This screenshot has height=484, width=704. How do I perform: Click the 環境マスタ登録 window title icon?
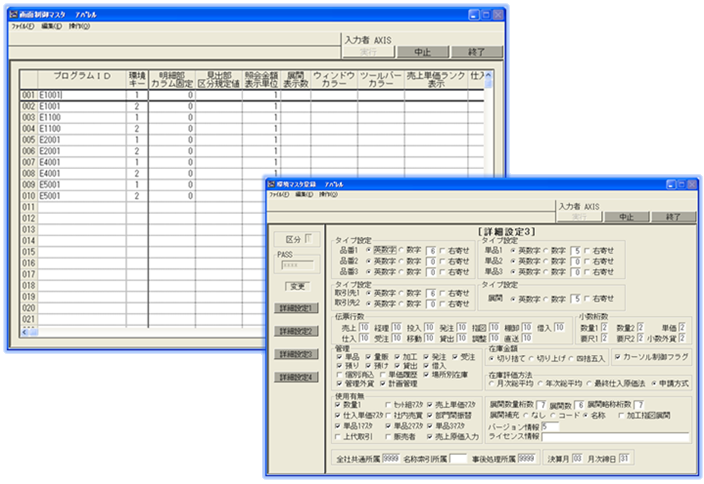(273, 185)
